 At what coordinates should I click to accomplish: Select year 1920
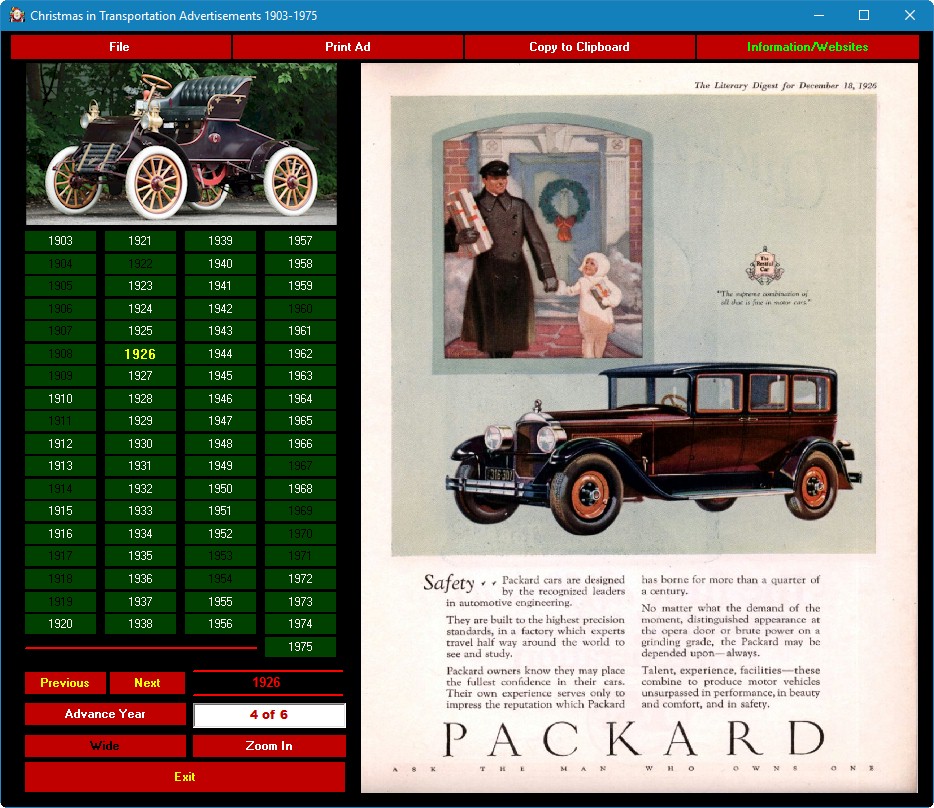click(60, 624)
